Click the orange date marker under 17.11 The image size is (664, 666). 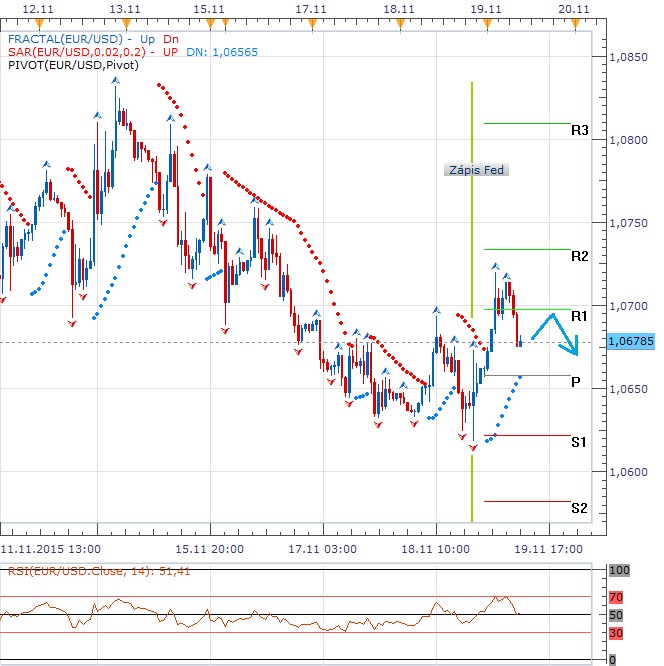311,21
